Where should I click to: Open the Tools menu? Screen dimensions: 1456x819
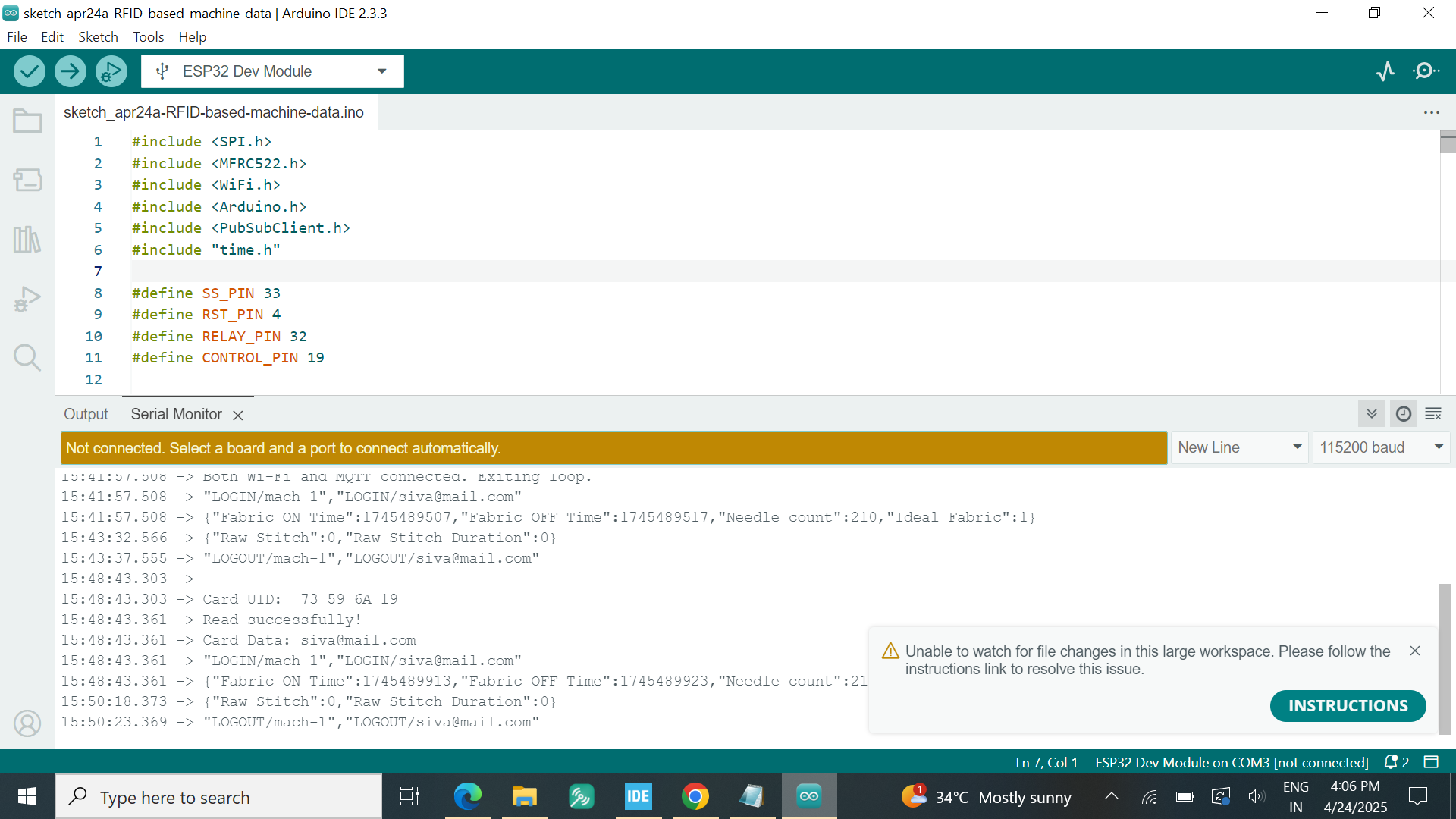(x=149, y=37)
